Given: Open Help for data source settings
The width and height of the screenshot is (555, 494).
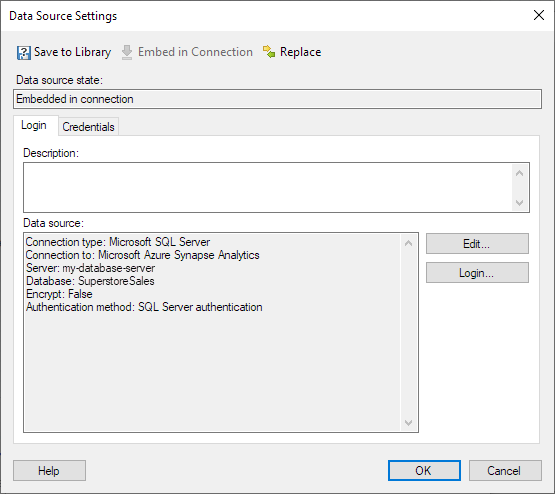Looking at the screenshot, I should [49, 471].
